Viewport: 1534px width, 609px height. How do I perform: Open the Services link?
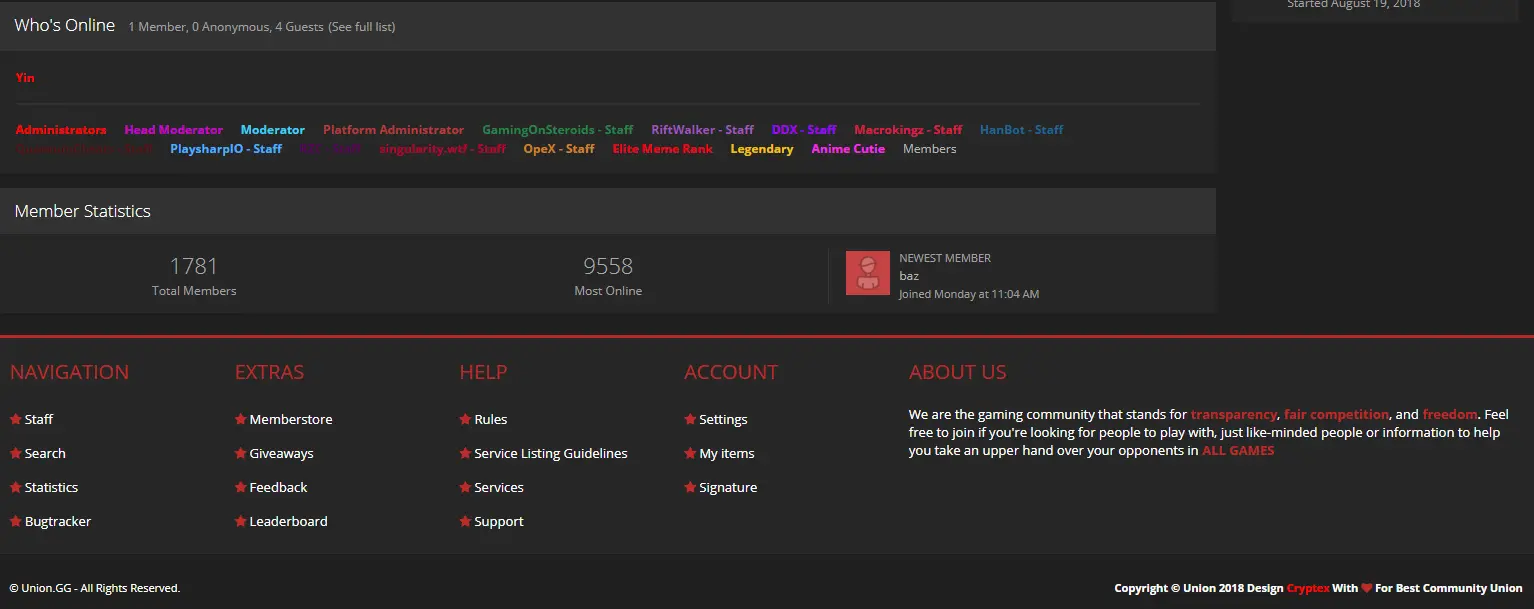click(499, 487)
